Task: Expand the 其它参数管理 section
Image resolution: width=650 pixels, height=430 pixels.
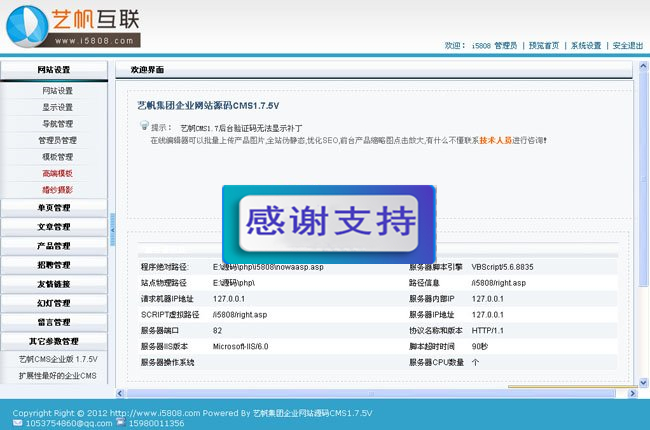Action: click(54, 341)
